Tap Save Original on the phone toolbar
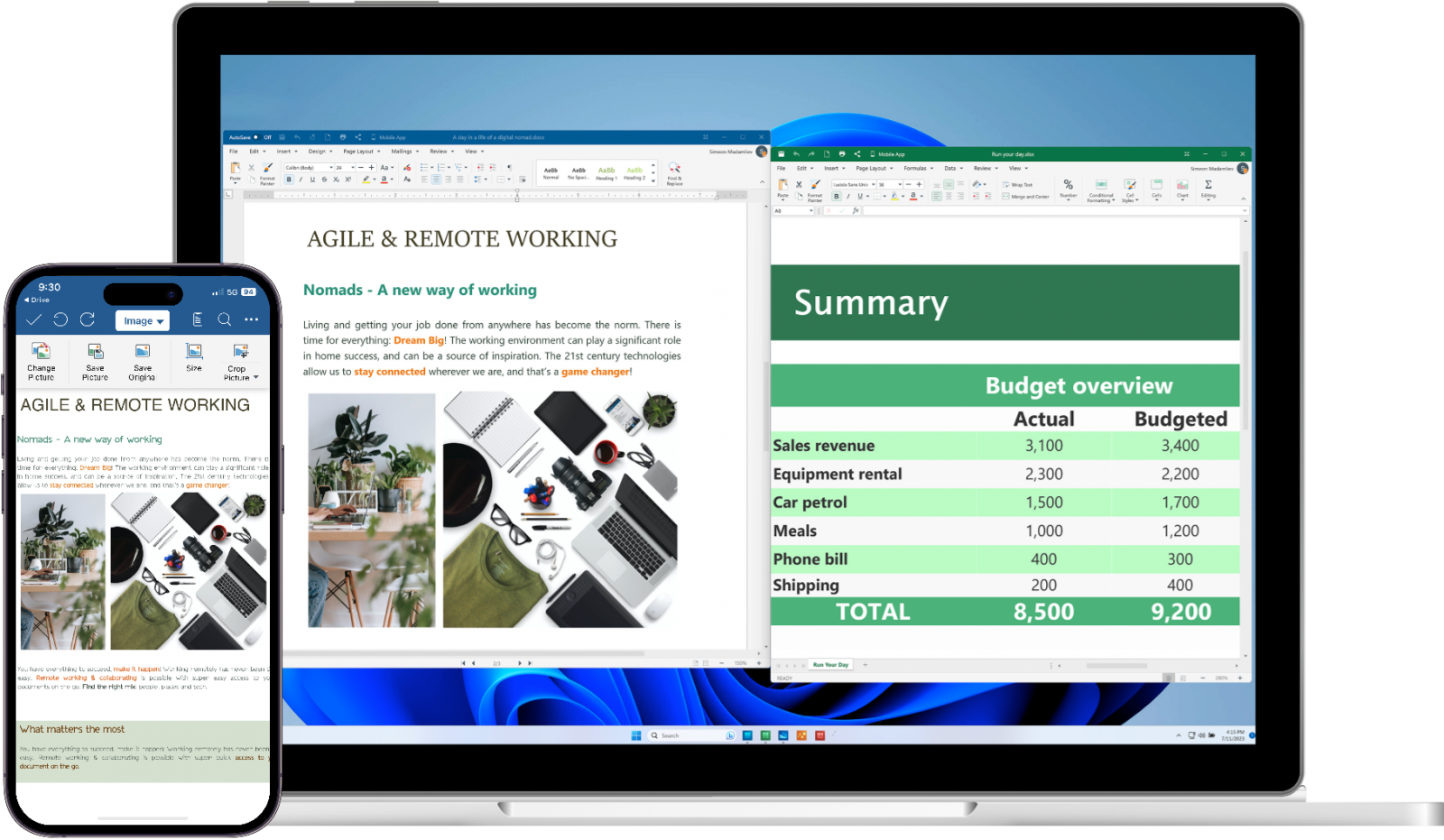 tap(143, 359)
